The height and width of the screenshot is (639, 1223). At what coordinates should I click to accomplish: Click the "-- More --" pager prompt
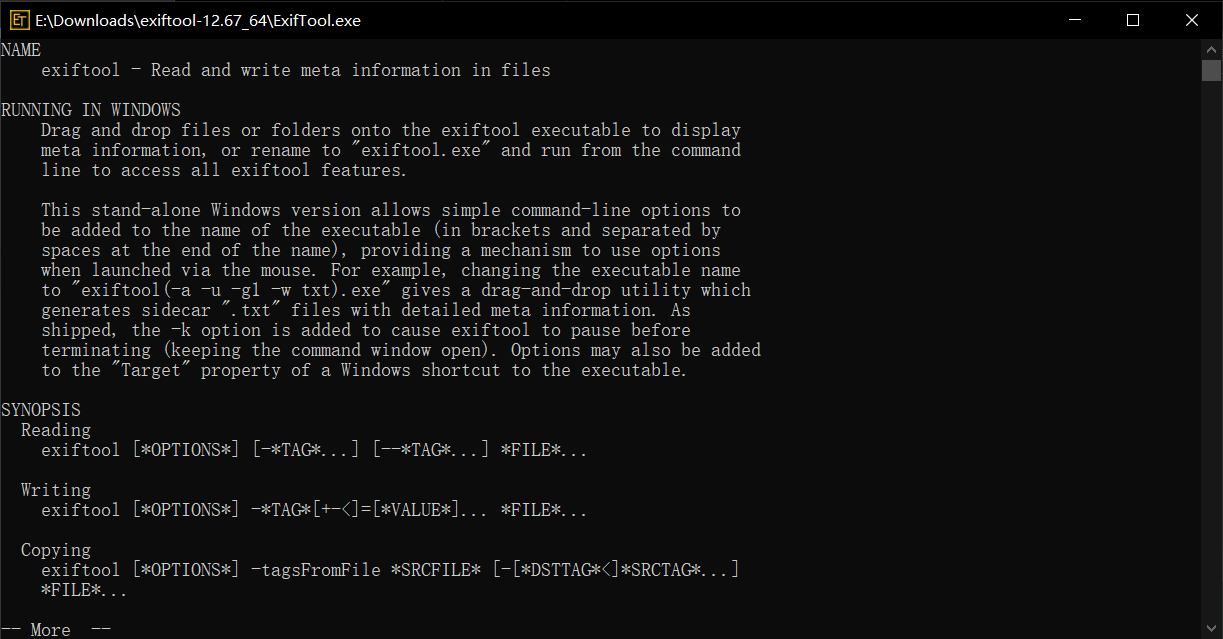[56, 630]
